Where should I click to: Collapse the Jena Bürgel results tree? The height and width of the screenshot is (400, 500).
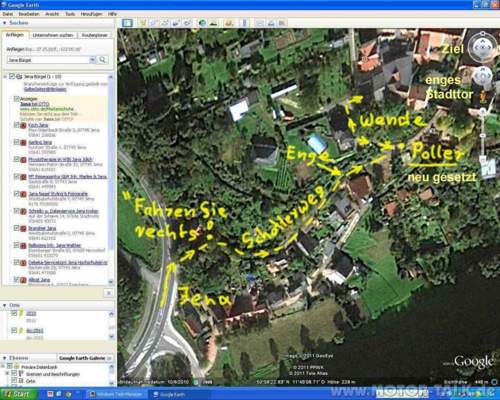coord(5,77)
